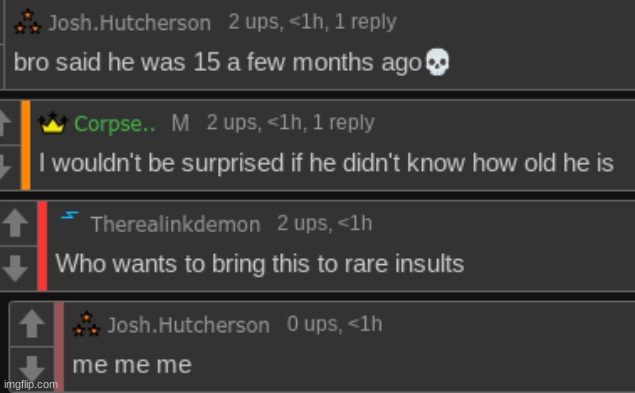Click the blue lightning icon beside Therealinkdemon
The height and width of the screenshot is (393, 635).
70,215
